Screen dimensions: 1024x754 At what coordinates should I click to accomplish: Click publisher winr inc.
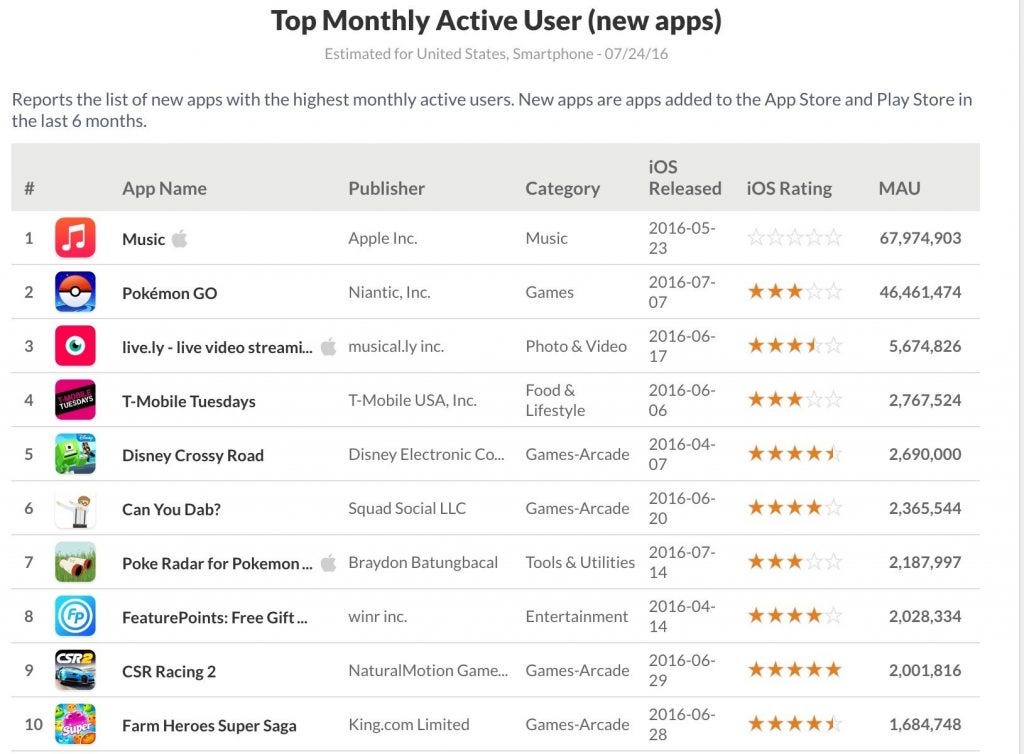tap(377, 616)
